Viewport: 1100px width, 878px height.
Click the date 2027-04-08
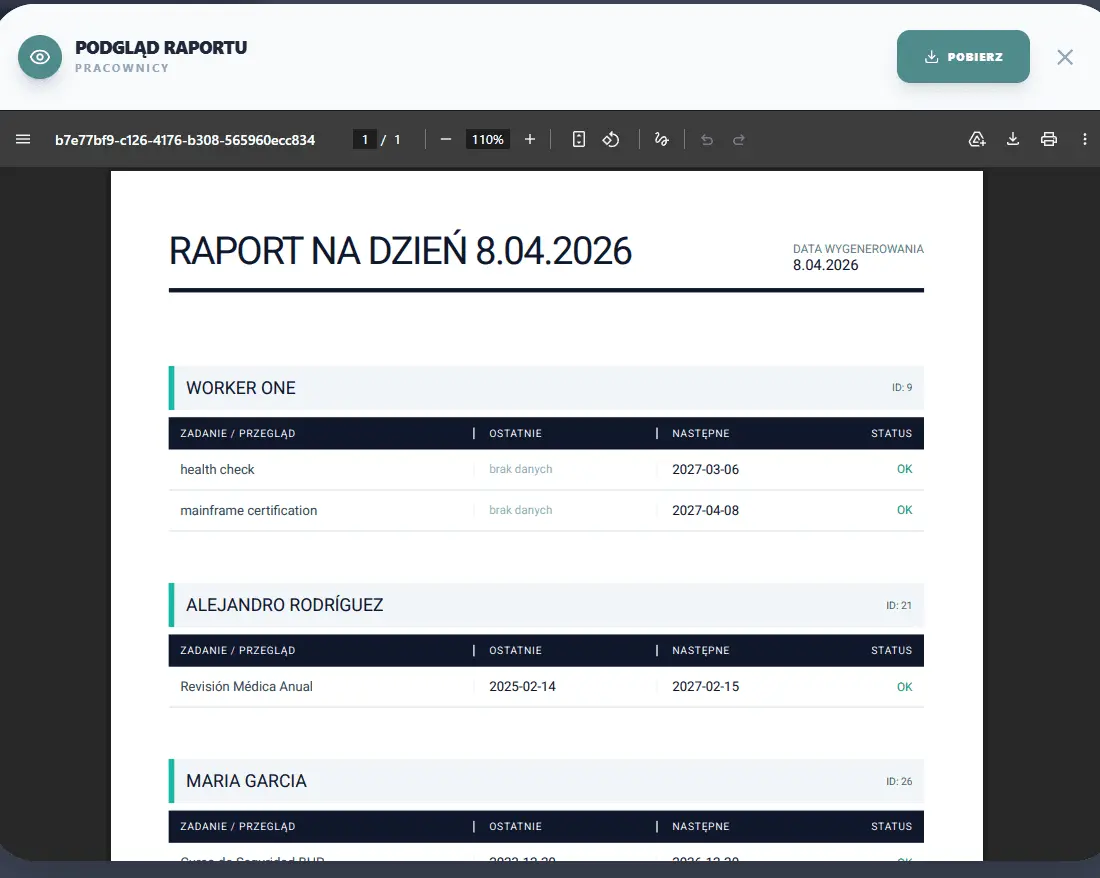coord(706,511)
